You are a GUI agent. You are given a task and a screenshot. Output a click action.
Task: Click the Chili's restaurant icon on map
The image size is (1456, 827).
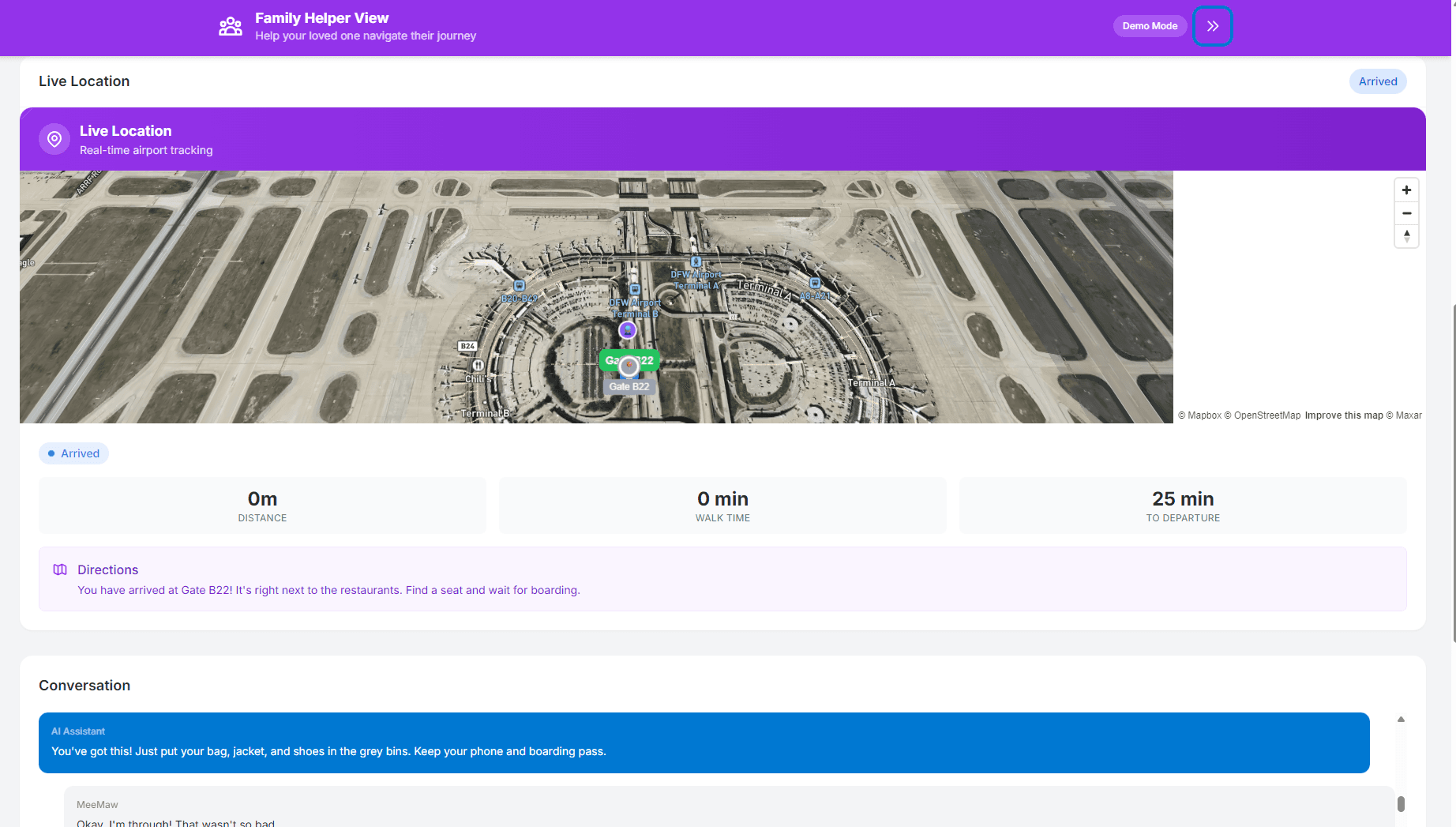coord(478,365)
